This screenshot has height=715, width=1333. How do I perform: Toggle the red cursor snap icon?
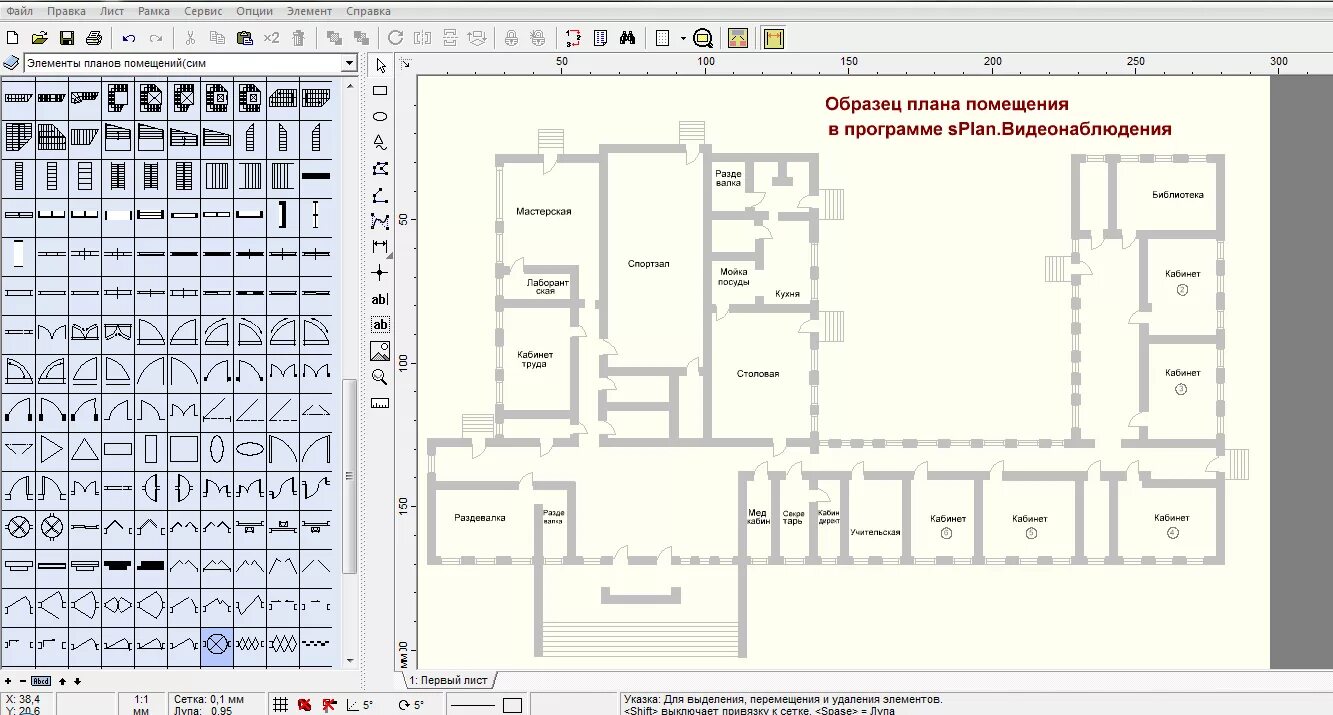[x=330, y=705]
